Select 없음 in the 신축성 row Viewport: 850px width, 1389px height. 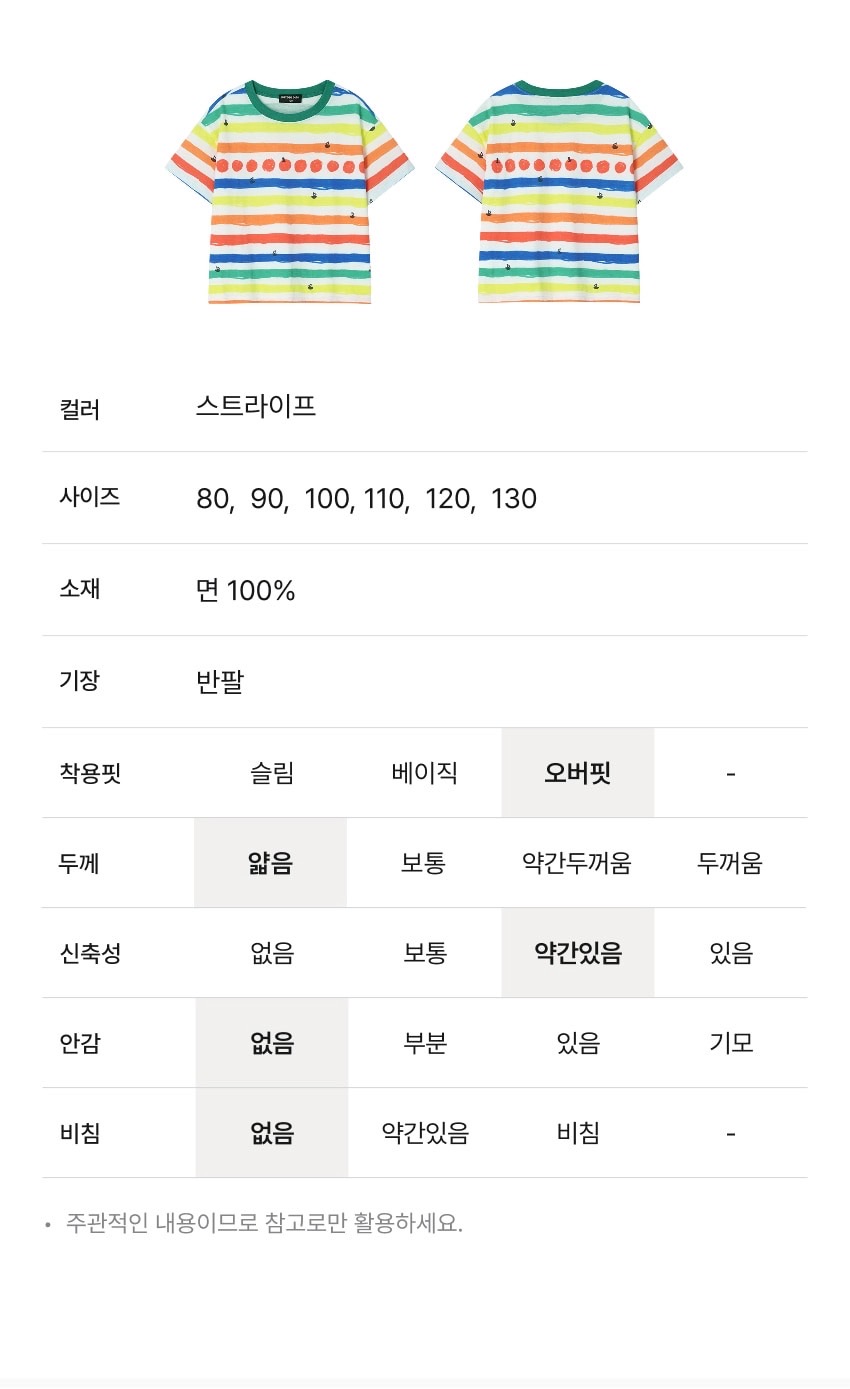pos(271,953)
